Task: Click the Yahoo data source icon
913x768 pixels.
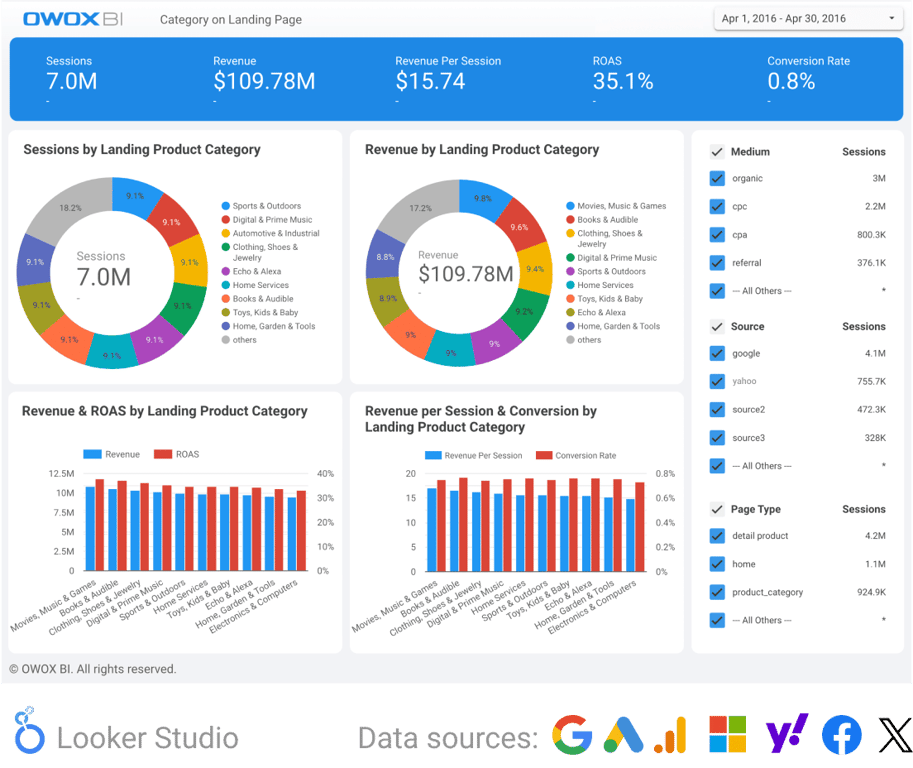Action: point(787,733)
